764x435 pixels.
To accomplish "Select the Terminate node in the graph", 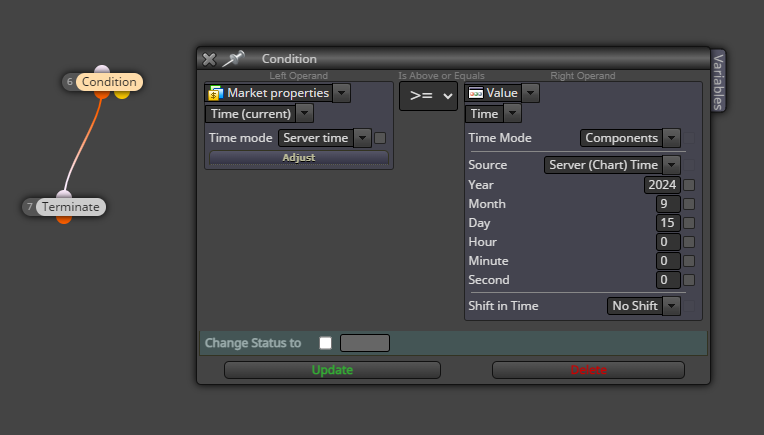I will click(x=71, y=207).
